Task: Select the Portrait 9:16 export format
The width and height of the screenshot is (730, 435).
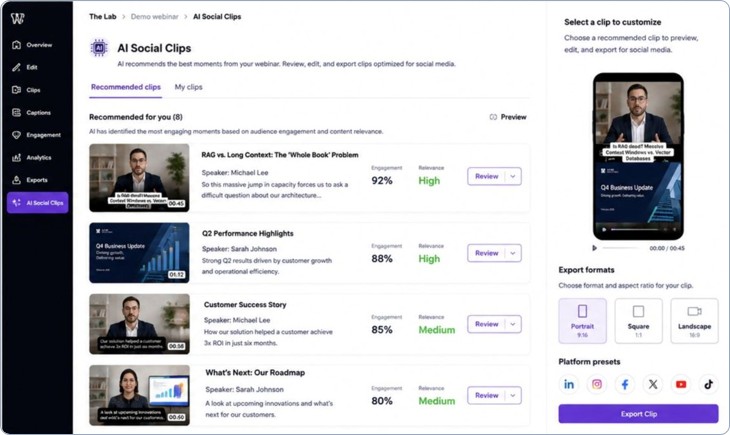Action: click(582, 321)
